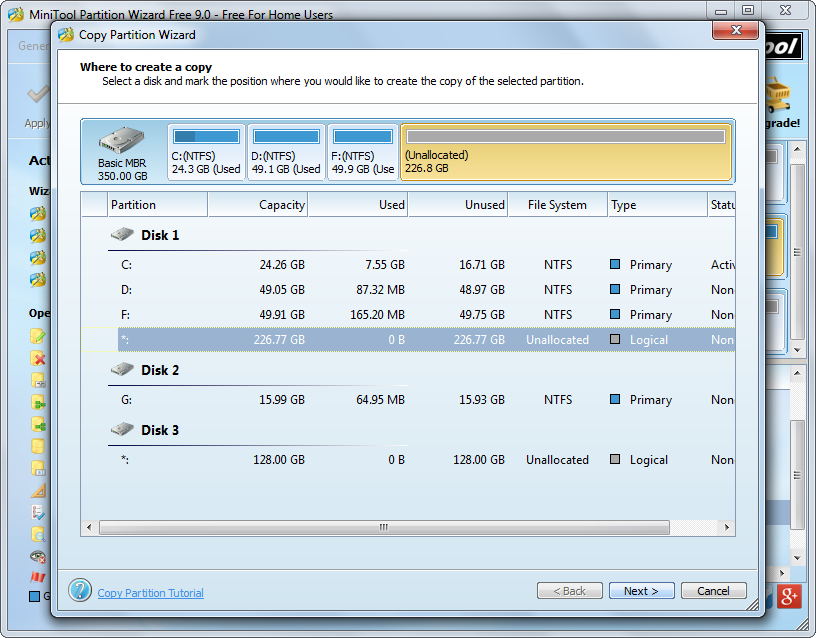Click the checklist Check File System icon

click(37, 512)
